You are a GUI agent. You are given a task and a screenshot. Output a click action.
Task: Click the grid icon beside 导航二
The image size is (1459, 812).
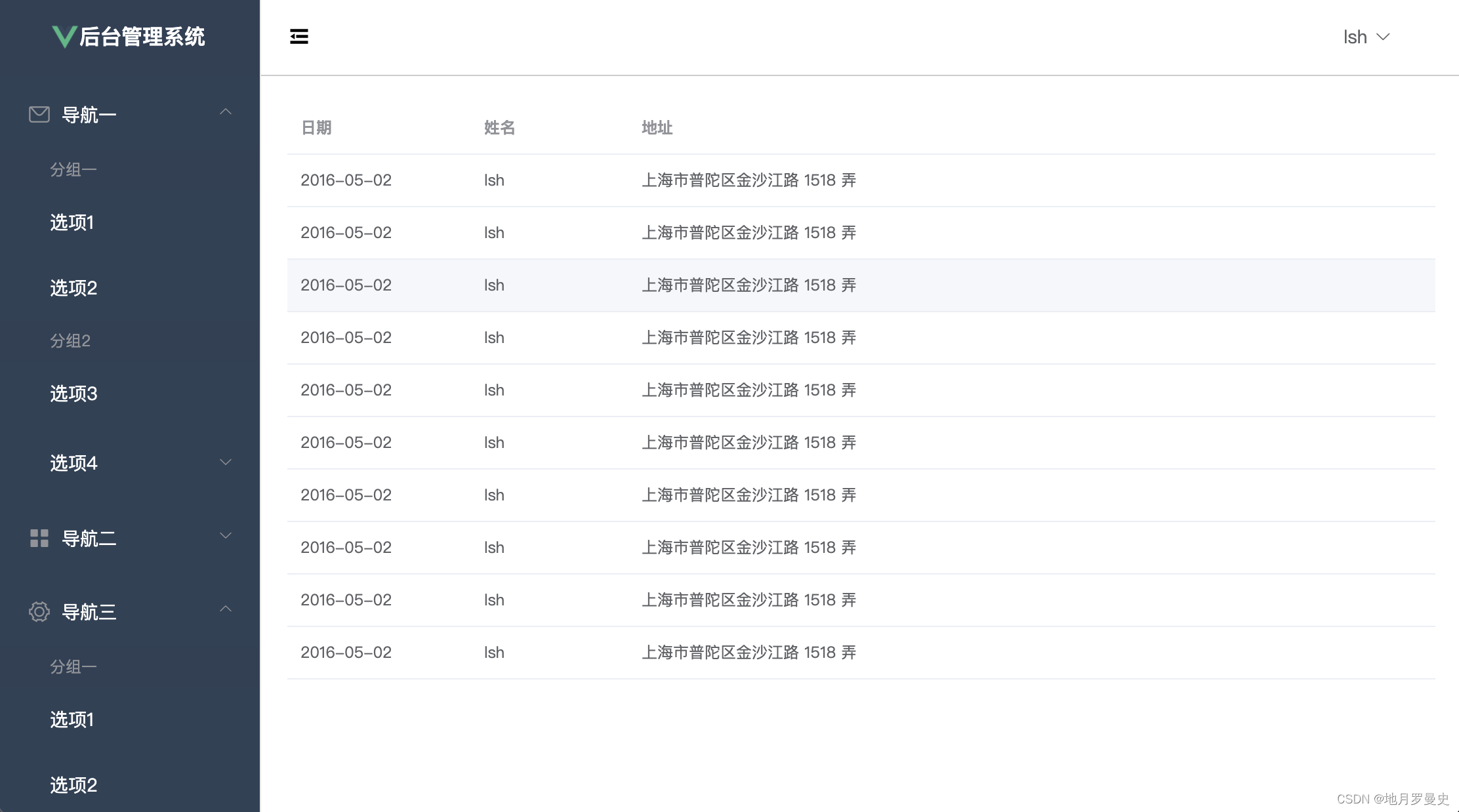click(x=39, y=538)
